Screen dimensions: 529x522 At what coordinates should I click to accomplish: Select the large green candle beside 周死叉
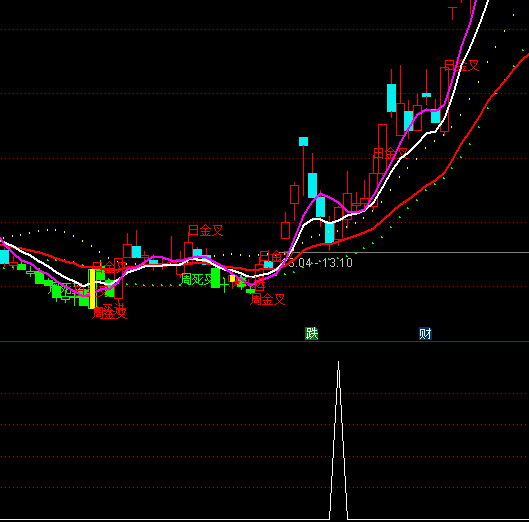tap(216, 278)
